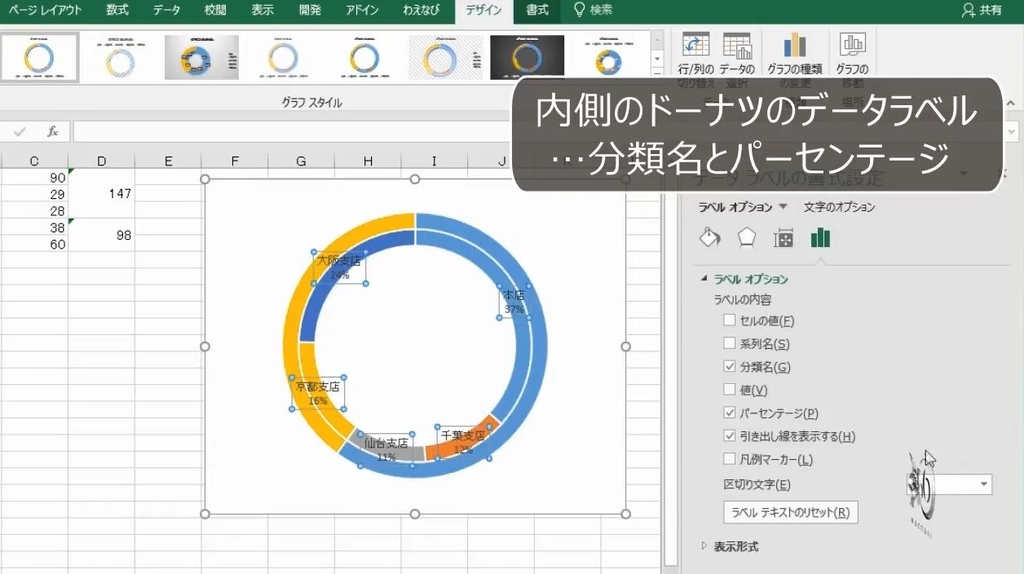The height and width of the screenshot is (574, 1024).
Task: Click the 共有 share button
Action: coord(982,10)
